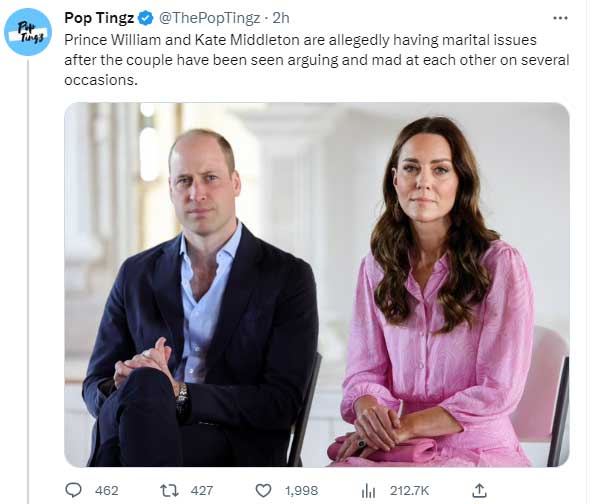Open the Pop Tingz profile avatar
This screenshot has height=504, width=606.
tap(27, 31)
